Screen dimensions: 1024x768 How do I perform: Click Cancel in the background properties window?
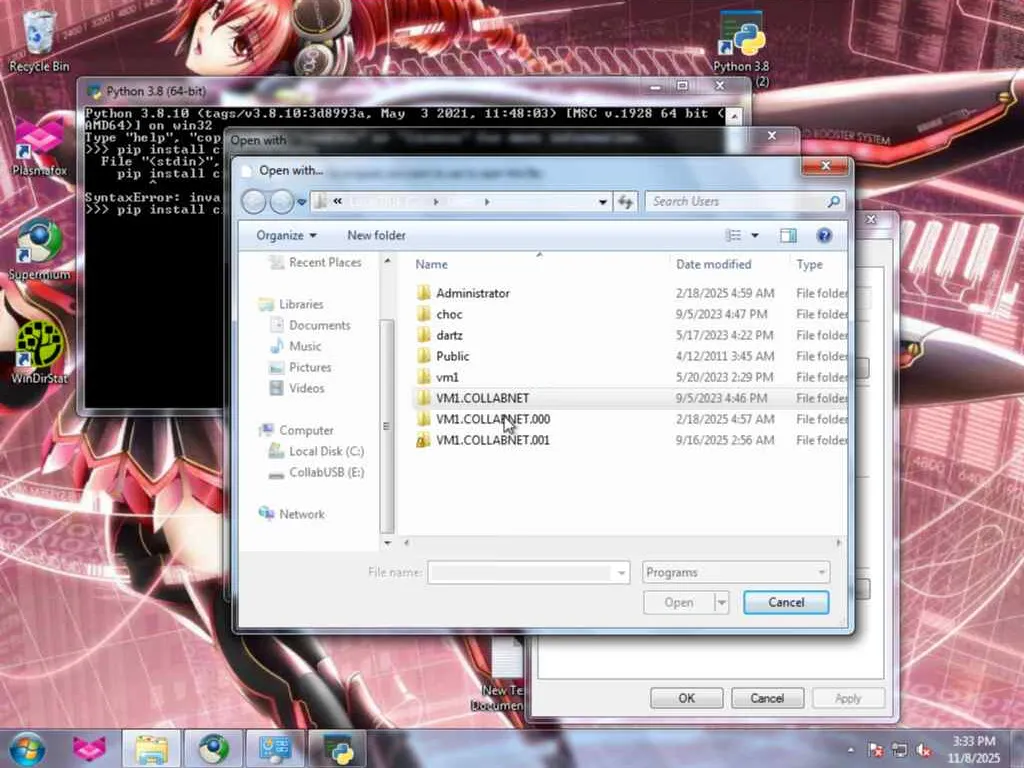[x=767, y=698]
